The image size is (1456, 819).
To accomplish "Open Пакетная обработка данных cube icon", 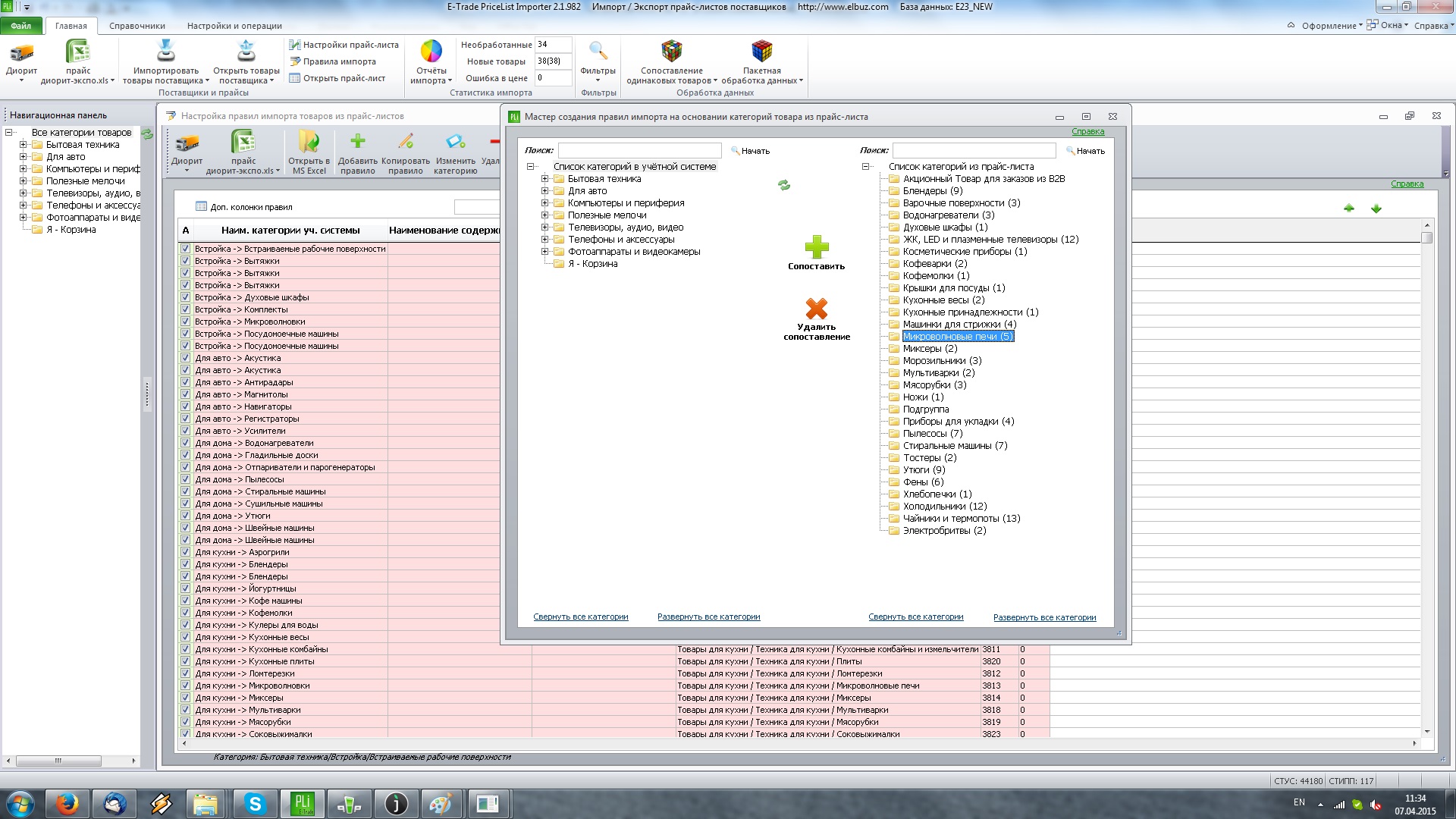I will click(x=761, y=52).
